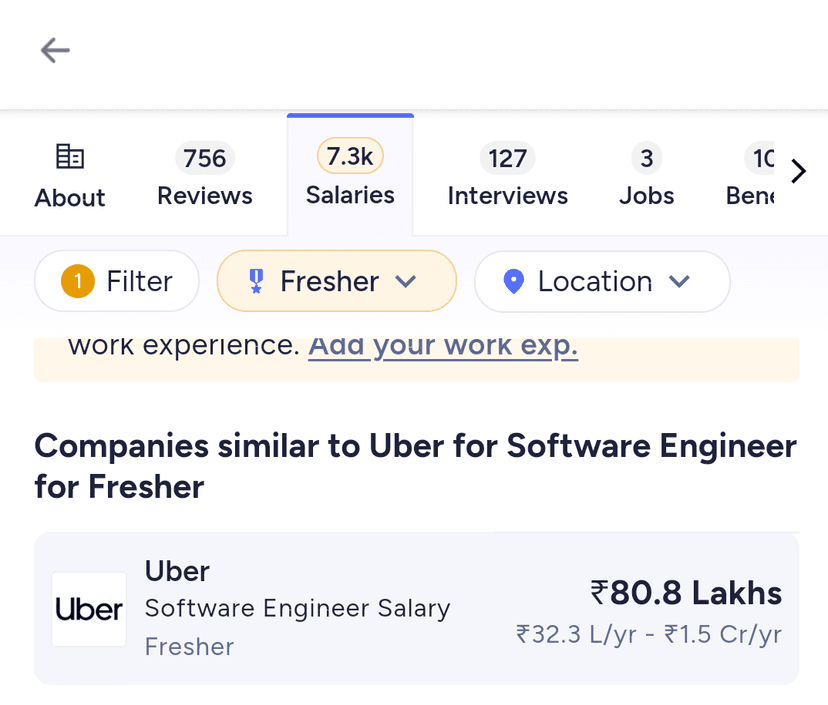Screen dimensions: 828x705
Task: Expand the Fresher experience dropdown
Action: tap(336, 282)
